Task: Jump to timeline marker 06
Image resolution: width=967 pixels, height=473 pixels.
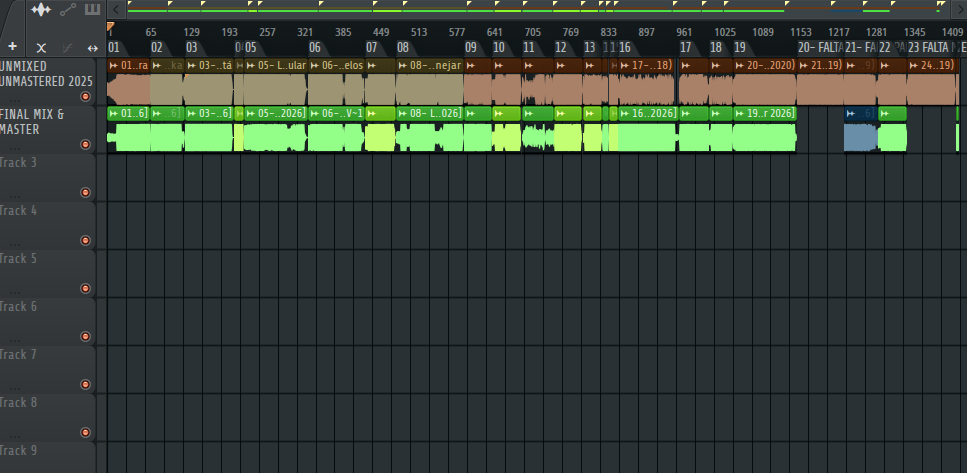Action: pyautogui.click(x=315, y=47)
